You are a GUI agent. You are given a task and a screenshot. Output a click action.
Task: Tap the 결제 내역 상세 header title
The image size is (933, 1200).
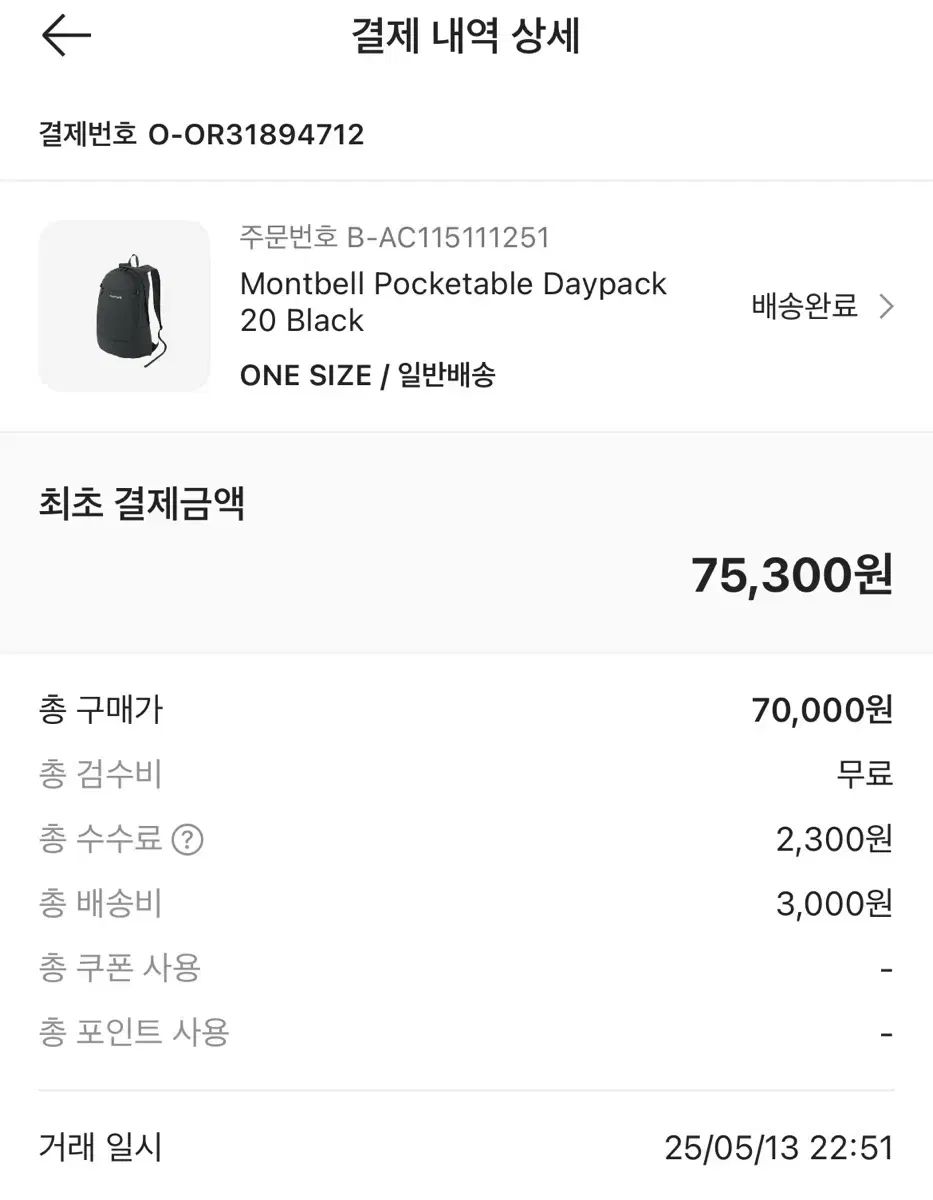[466, 37]
